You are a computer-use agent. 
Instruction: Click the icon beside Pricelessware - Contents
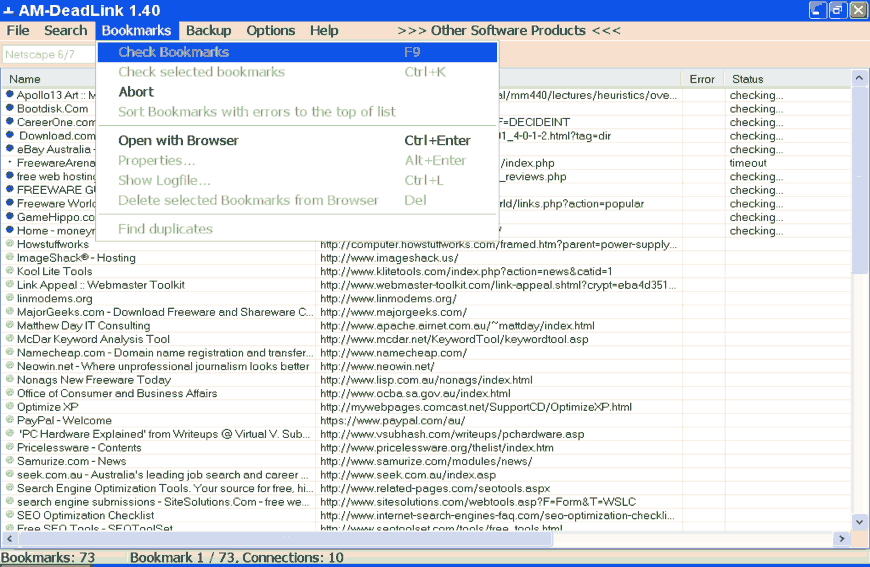pyautogui.click(x=9, y=447)
